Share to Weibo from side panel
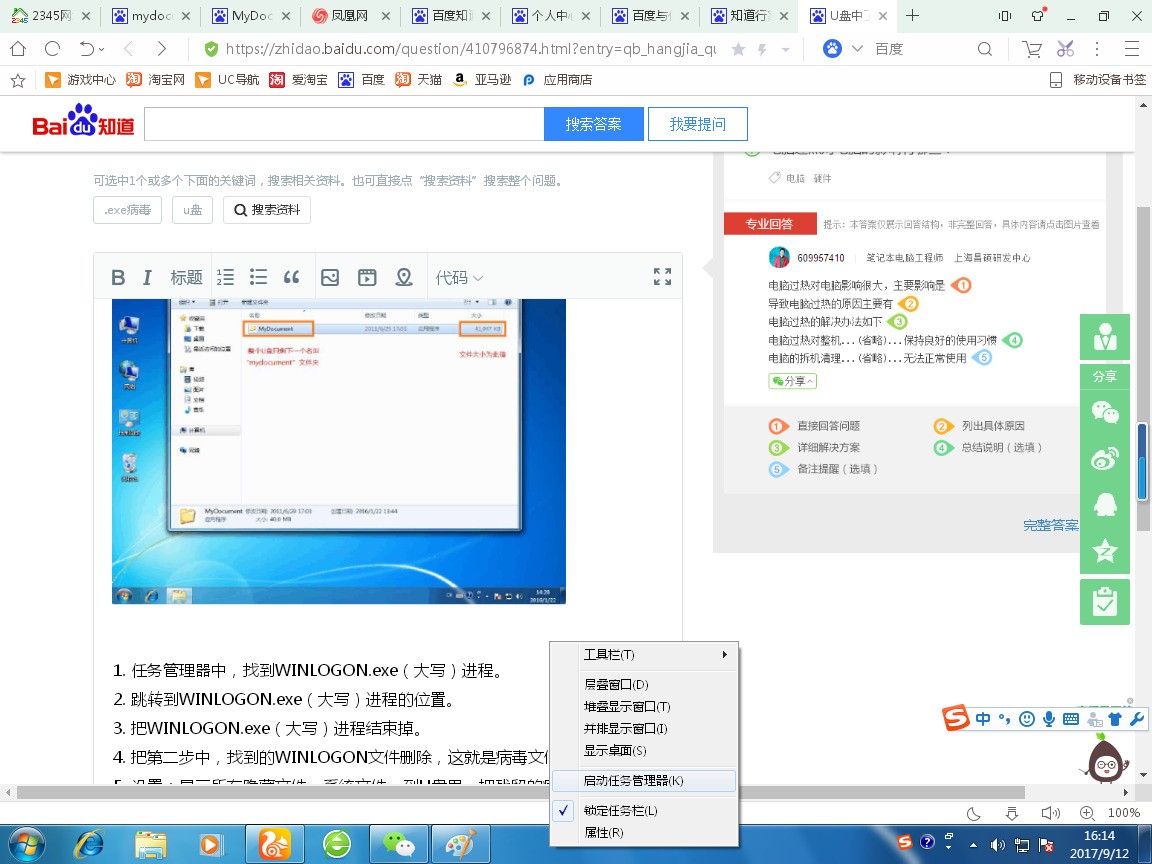The height and width of the screenshot is (864, 1152). (x=1104, y=458)
